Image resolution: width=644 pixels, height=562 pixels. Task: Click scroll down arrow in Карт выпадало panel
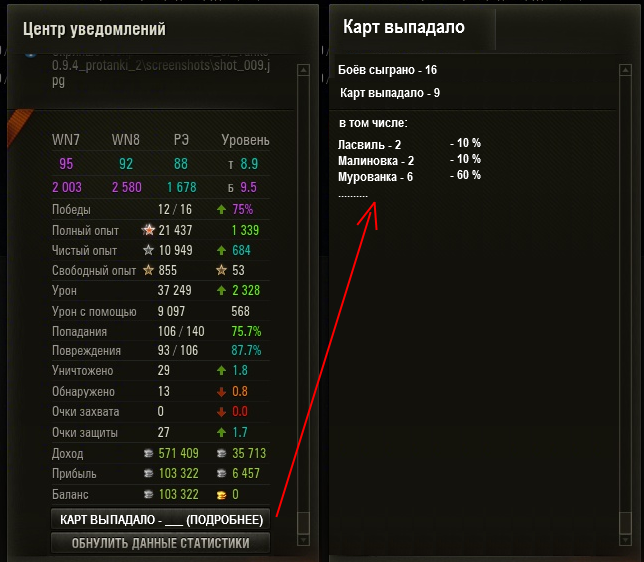[625, 540]
